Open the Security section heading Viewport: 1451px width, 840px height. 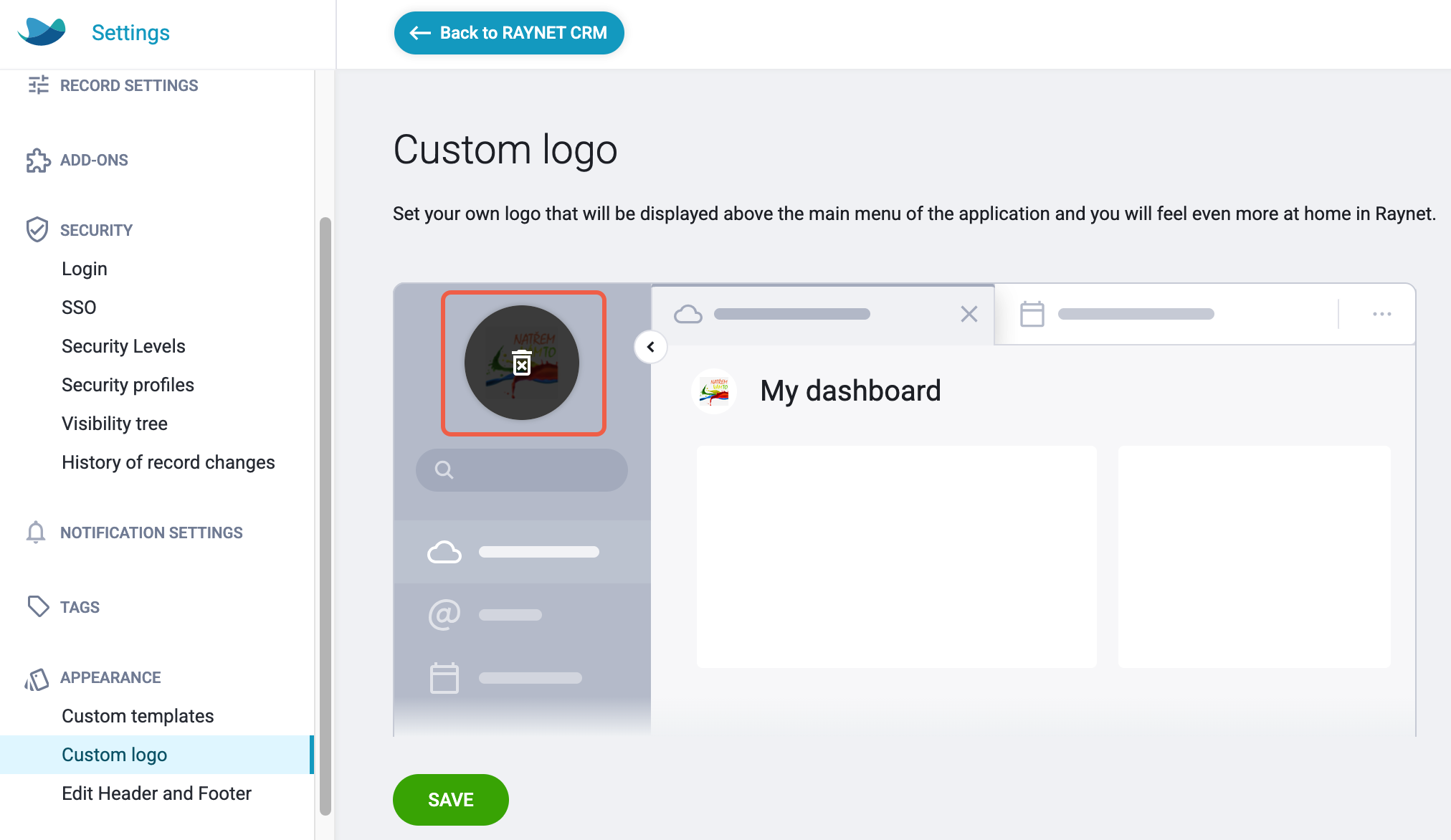point(96,230)
